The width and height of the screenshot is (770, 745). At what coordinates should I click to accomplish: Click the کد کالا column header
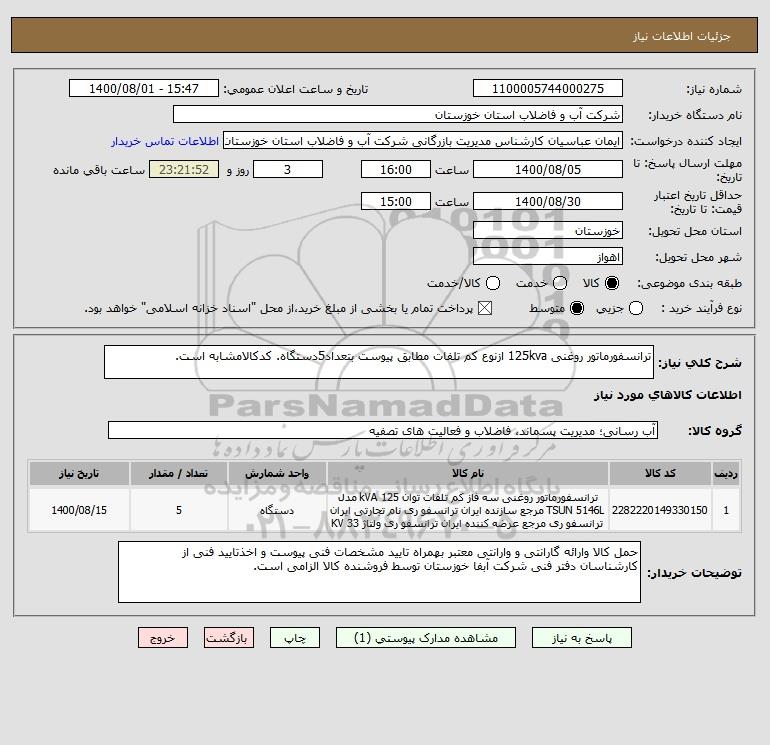click(660, 473)
